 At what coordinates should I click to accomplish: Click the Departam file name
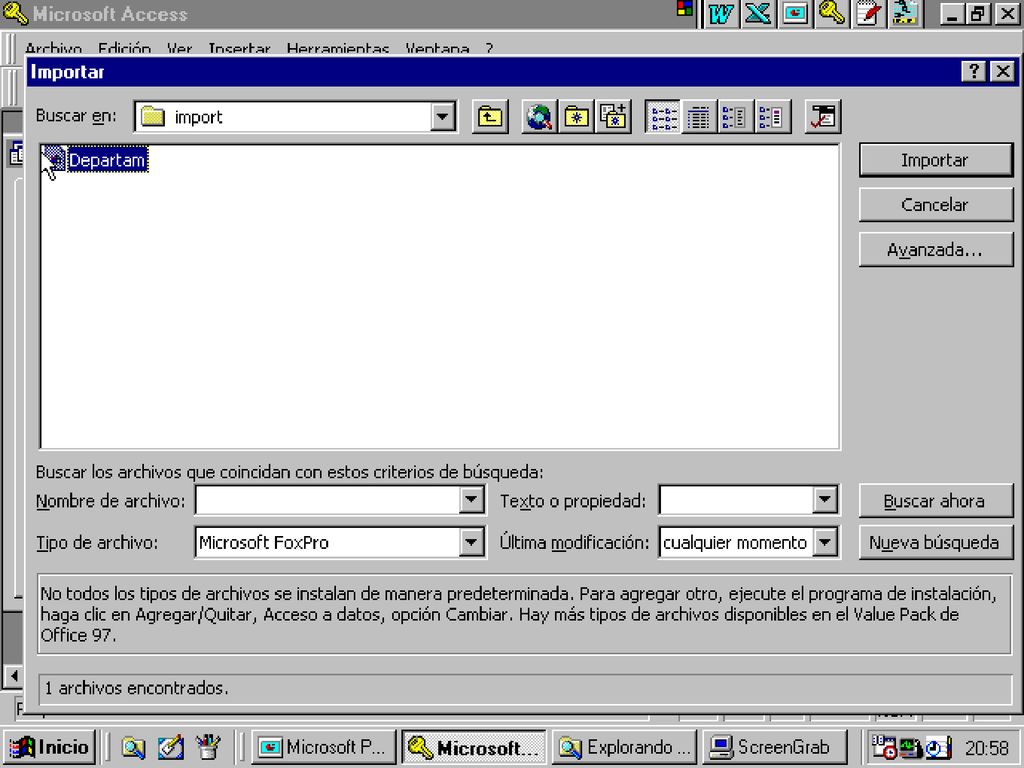[x=107, y=160]
